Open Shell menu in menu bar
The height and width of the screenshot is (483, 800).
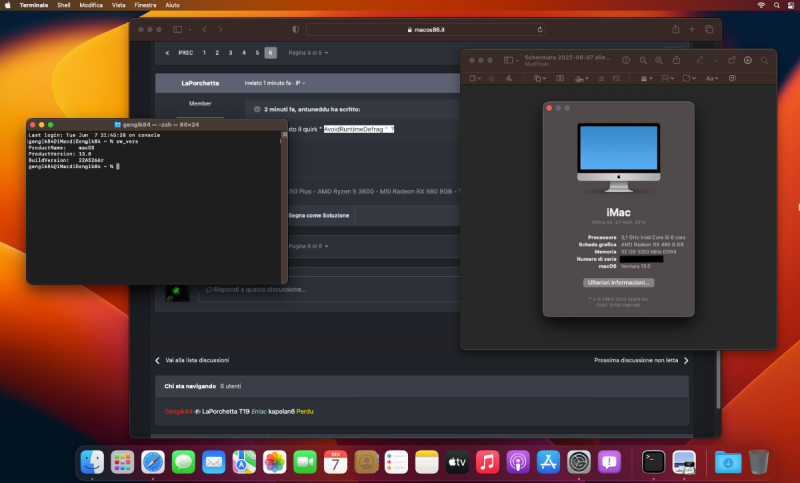(64, 5)
